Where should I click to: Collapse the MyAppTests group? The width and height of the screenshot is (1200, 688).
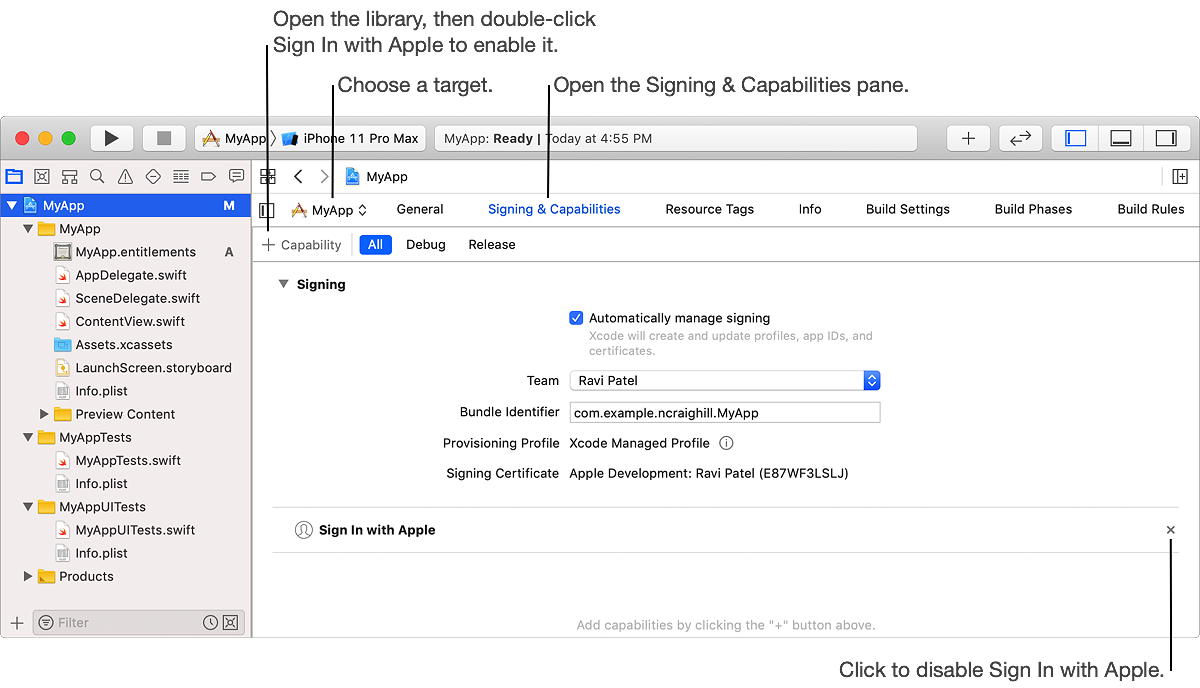coord(28,437)
